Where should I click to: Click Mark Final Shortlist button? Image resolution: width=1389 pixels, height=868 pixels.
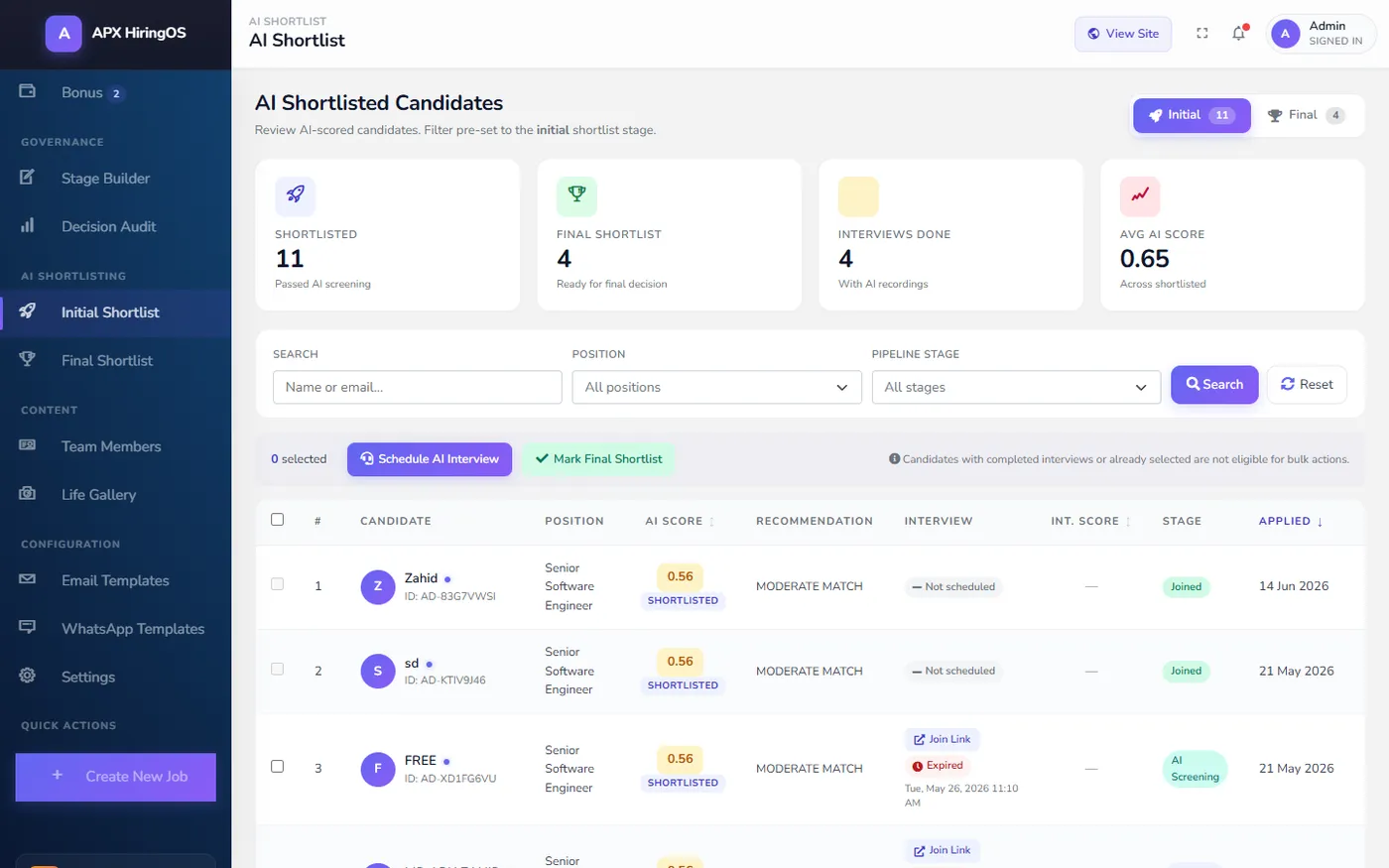[598, 459]
